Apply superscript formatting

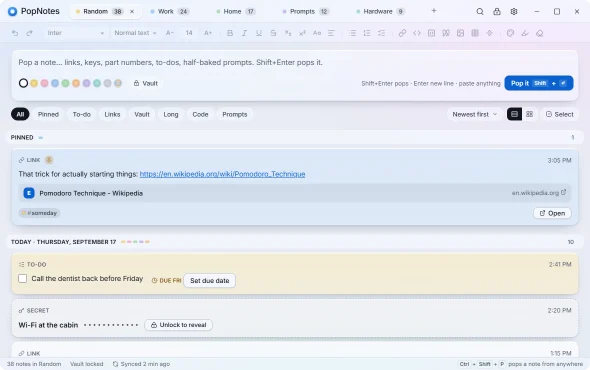(x=302, y=33)
